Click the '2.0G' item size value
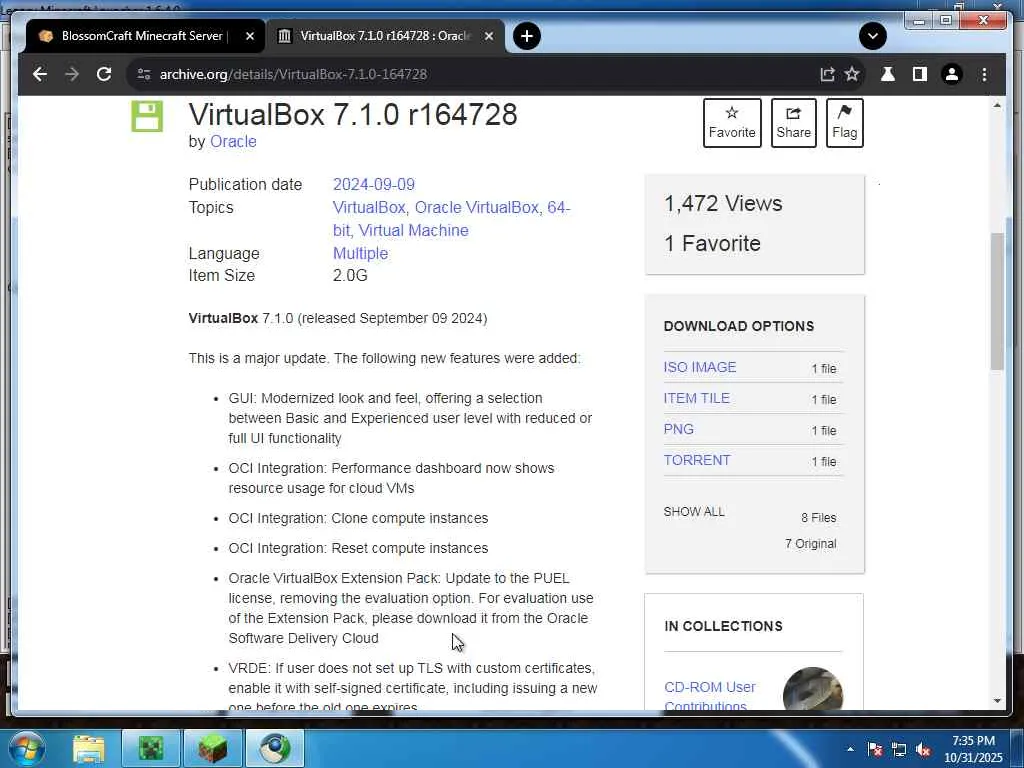Viewport: 1024px width, 768px height. click(350, 276)
